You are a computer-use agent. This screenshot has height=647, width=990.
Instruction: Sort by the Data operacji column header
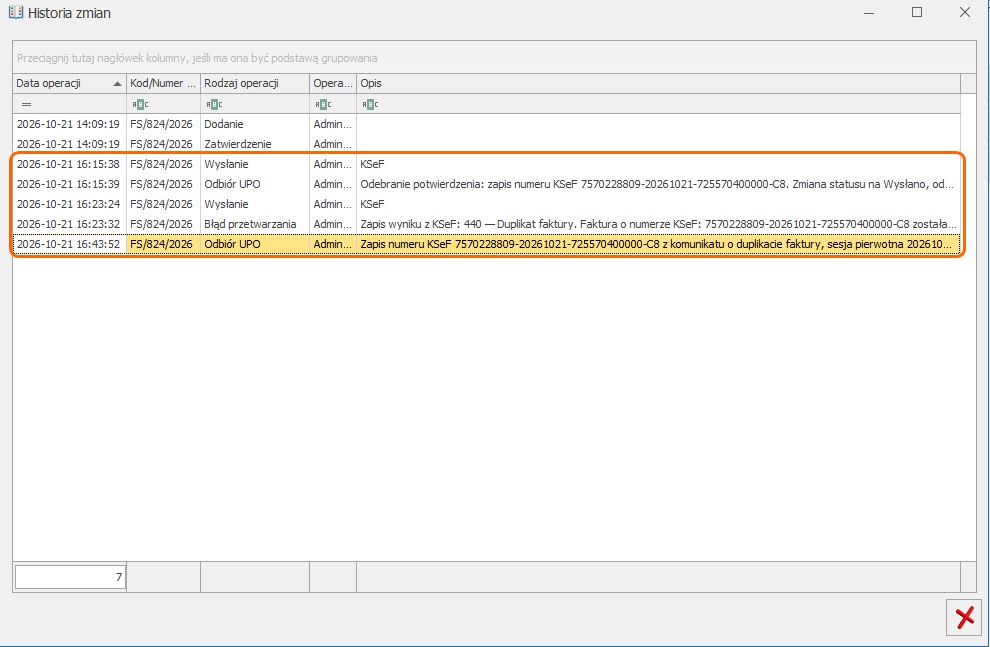(x=69, y=83)
